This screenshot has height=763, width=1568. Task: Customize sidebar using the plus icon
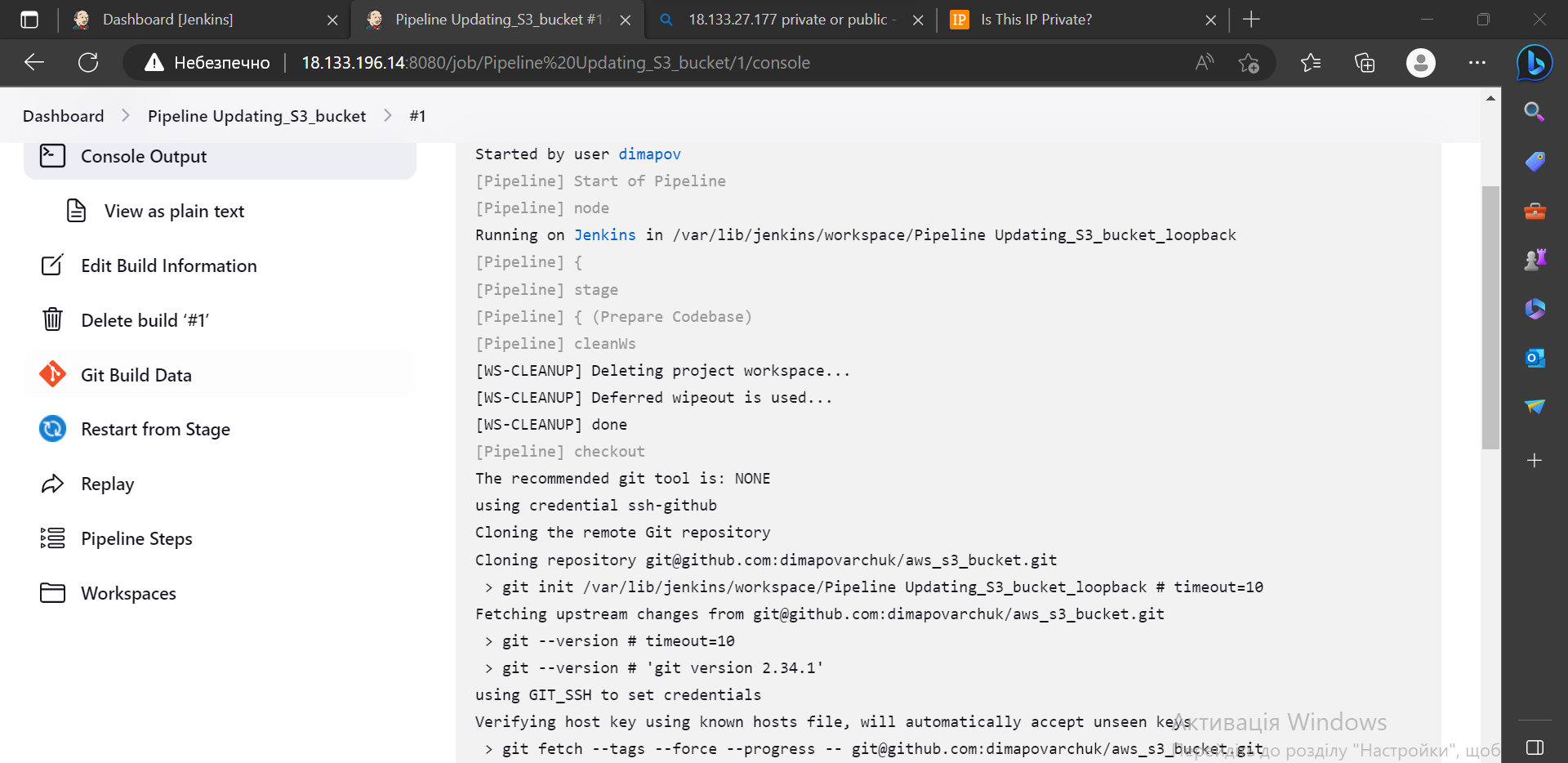1534,460
